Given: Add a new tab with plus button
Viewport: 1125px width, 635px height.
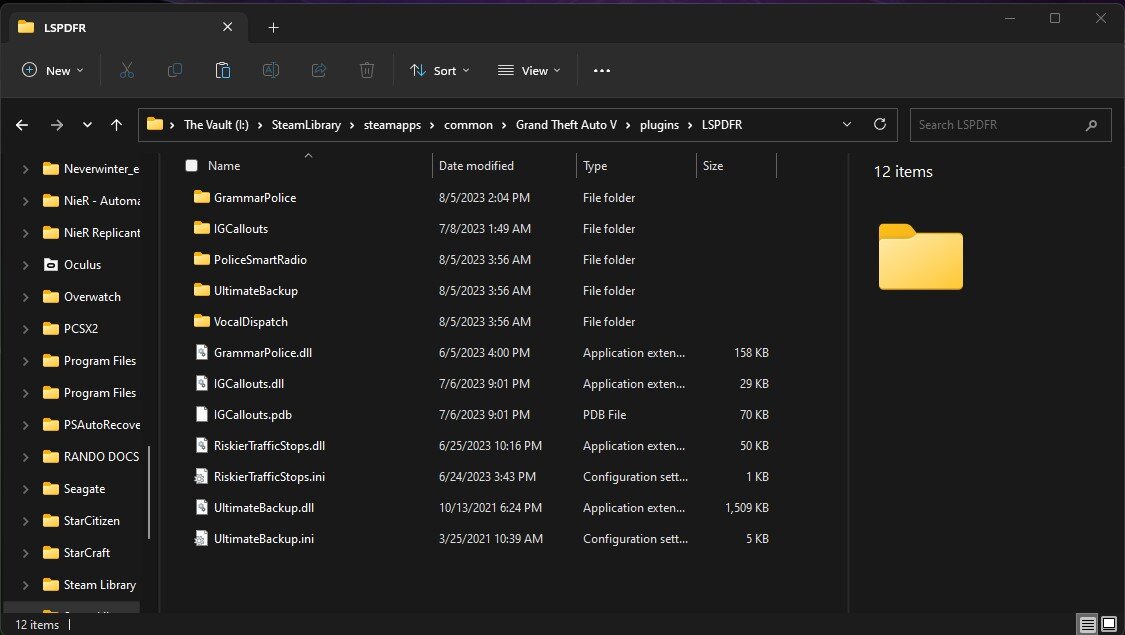Looking at the screenshot, I should [273, 27].
